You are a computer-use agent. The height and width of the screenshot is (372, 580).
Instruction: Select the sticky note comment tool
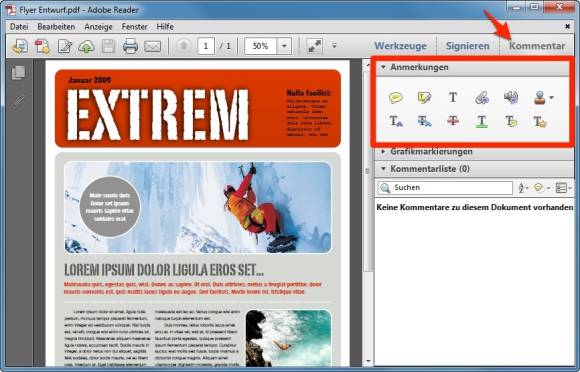click(395, 98)
